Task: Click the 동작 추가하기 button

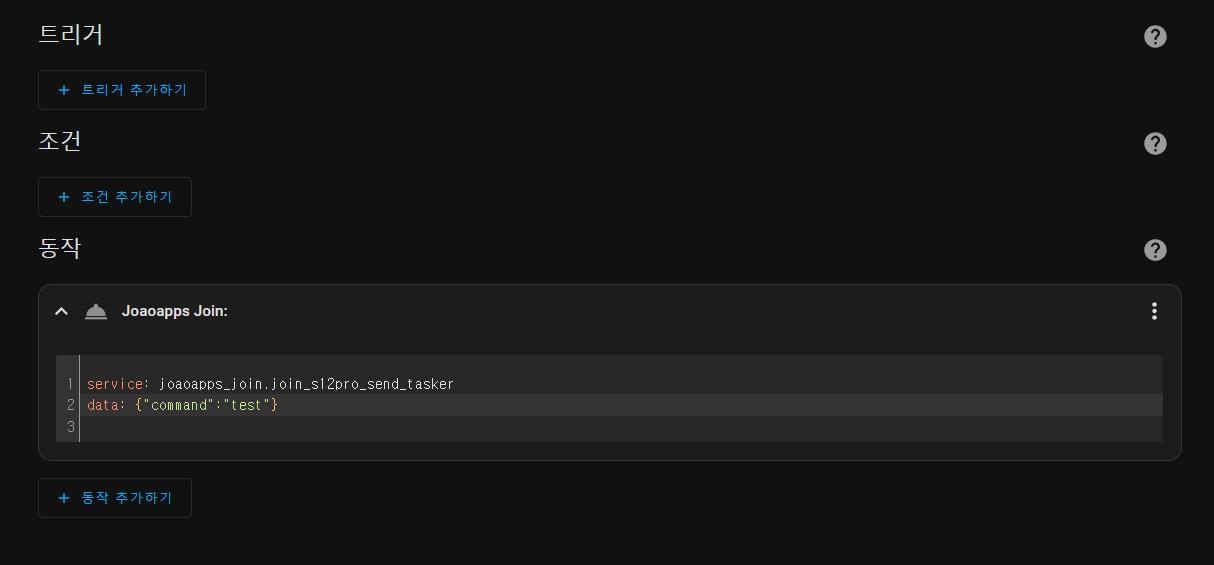Action: 115,498
